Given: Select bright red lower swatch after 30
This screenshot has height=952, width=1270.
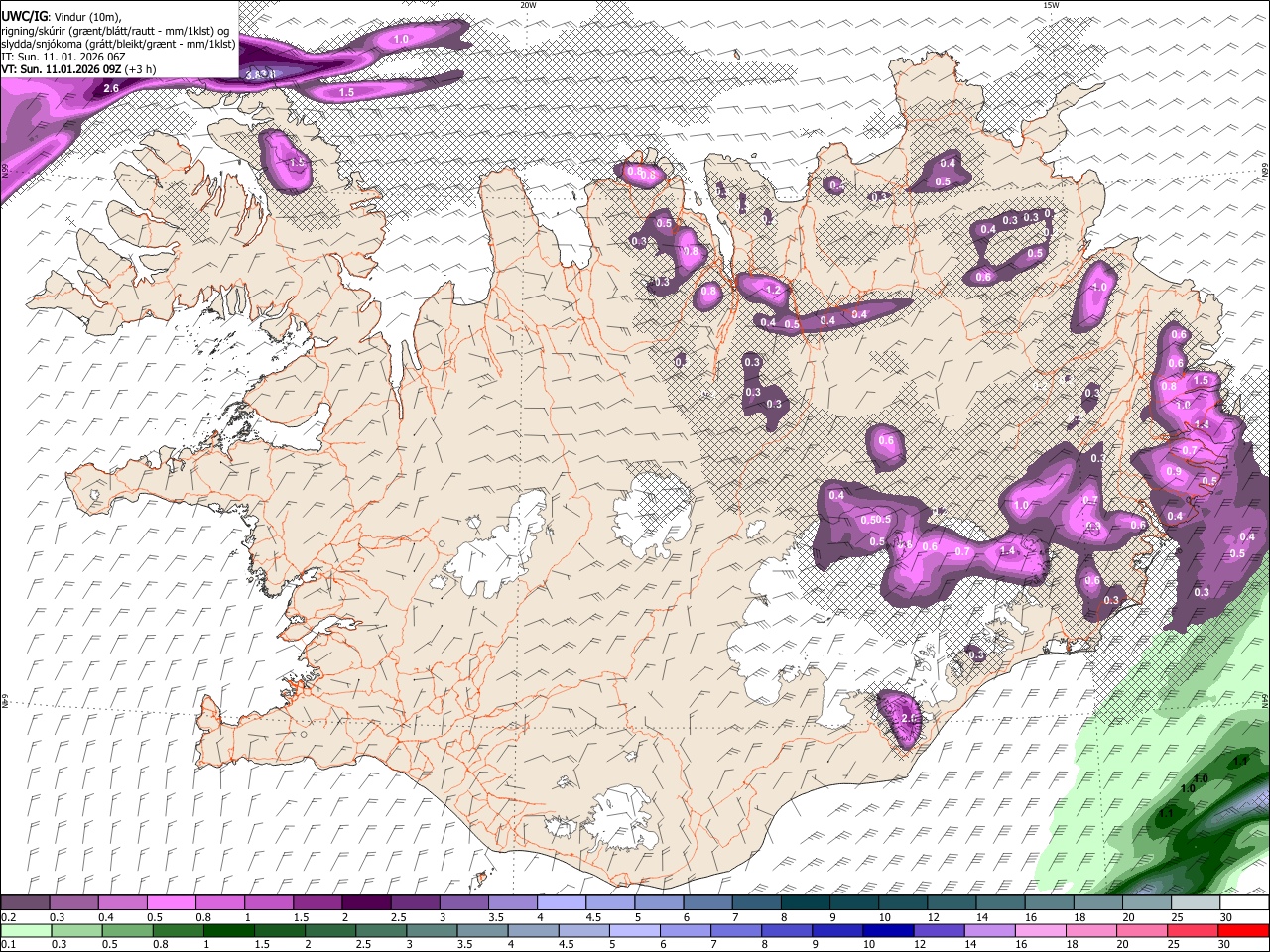Looking at the screenshot, I should (x=1243, y=931).
